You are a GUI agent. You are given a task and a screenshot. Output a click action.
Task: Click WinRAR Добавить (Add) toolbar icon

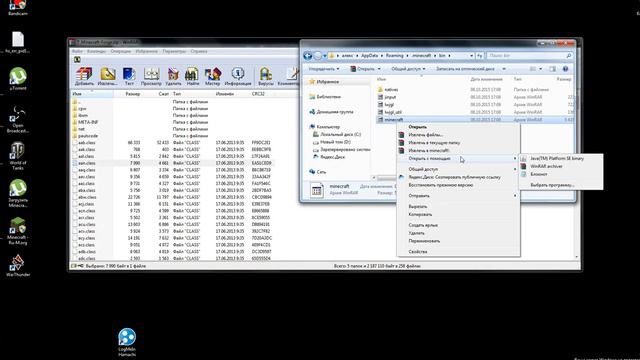(x=84, y=76)
